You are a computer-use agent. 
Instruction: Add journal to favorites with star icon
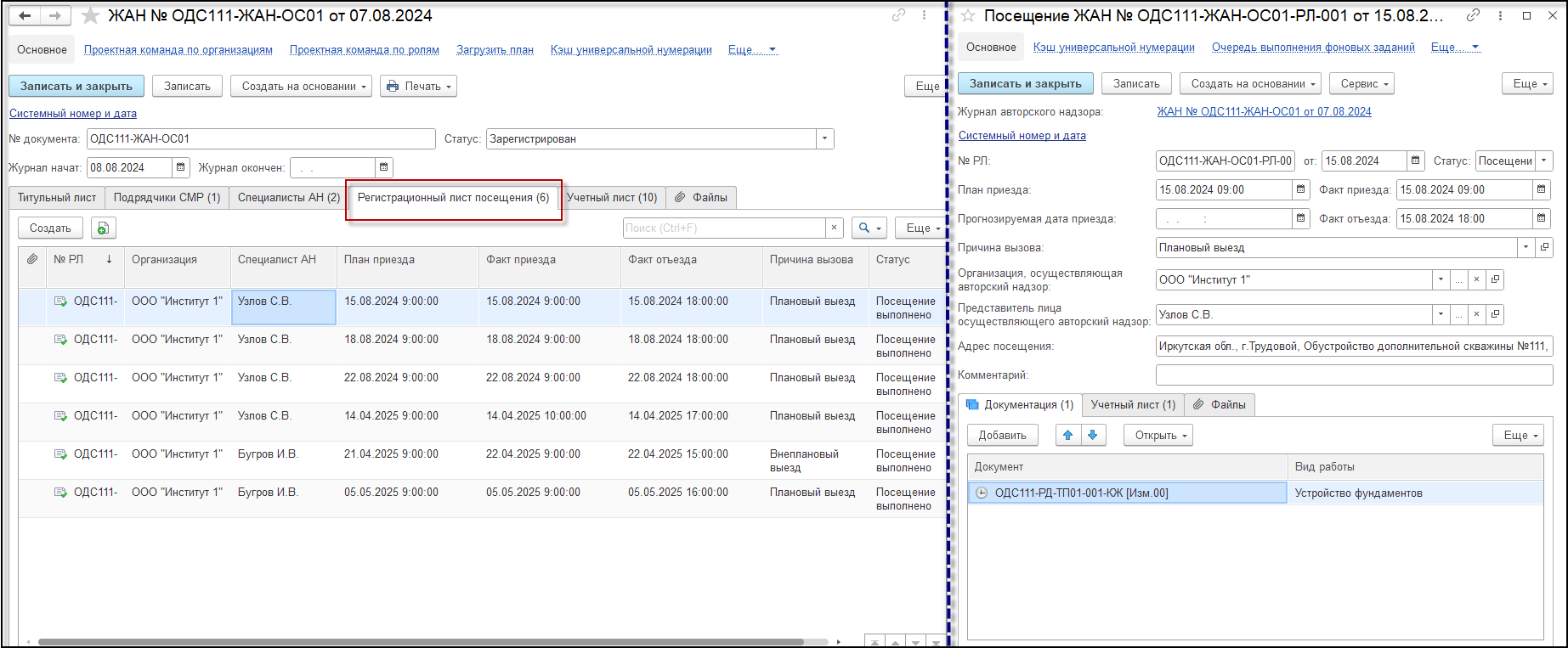[x=90, y=16]
